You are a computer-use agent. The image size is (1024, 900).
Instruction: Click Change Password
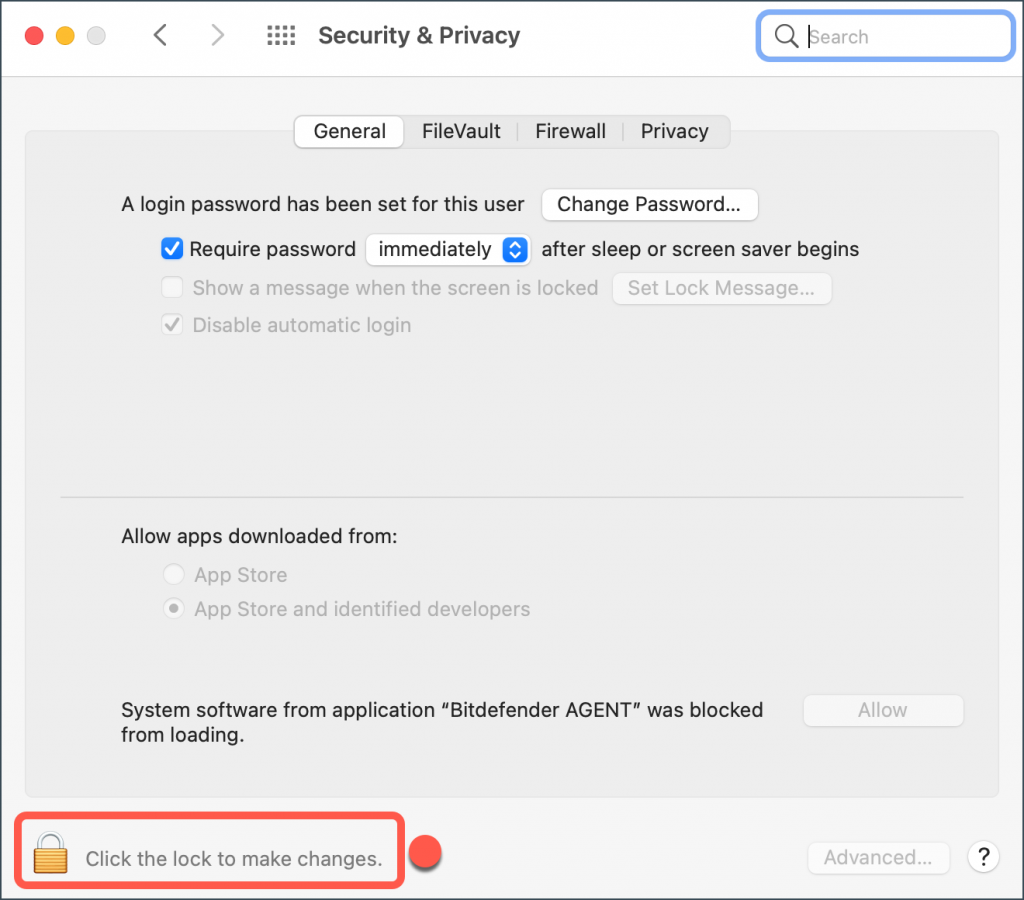[x=649, y=204]
